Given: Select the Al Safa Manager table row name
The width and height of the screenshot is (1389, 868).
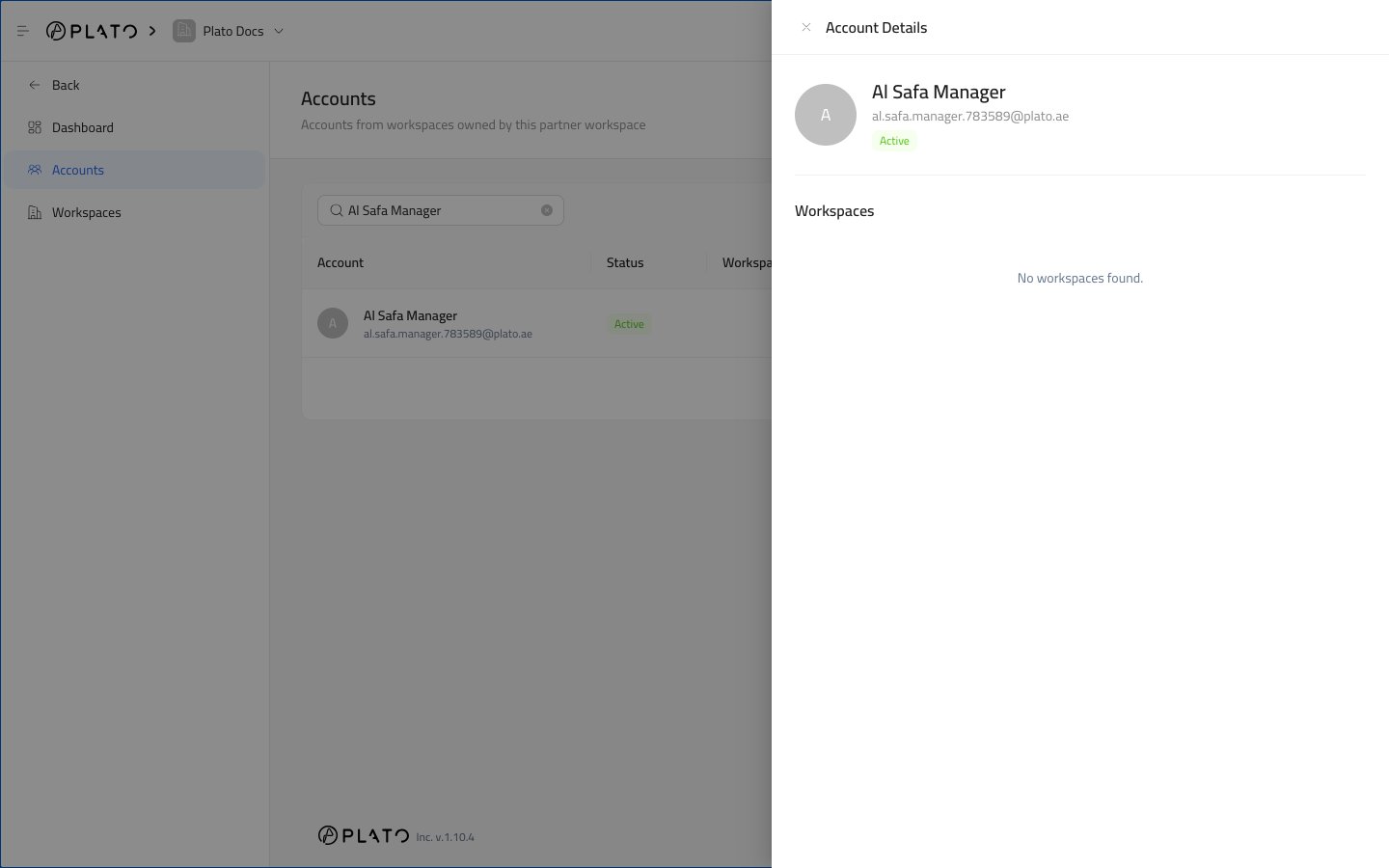Looking at the screenshot, I should tap(410, 315).
